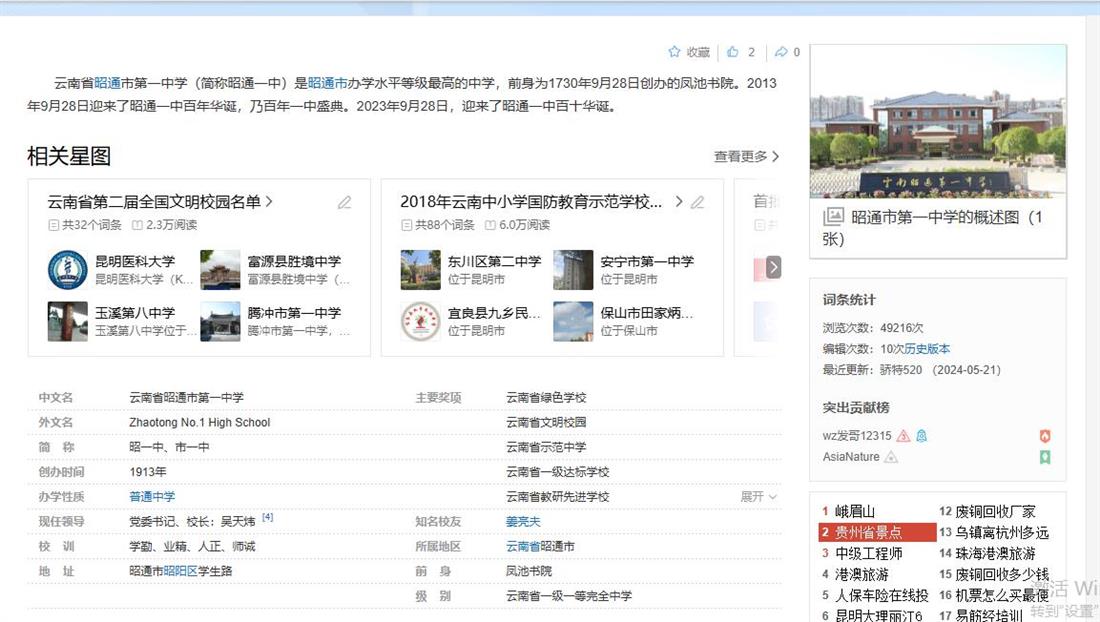Click the green medal icon in the AsiaNature row
Screen dimensions: 1100x622
[1045, 457]
